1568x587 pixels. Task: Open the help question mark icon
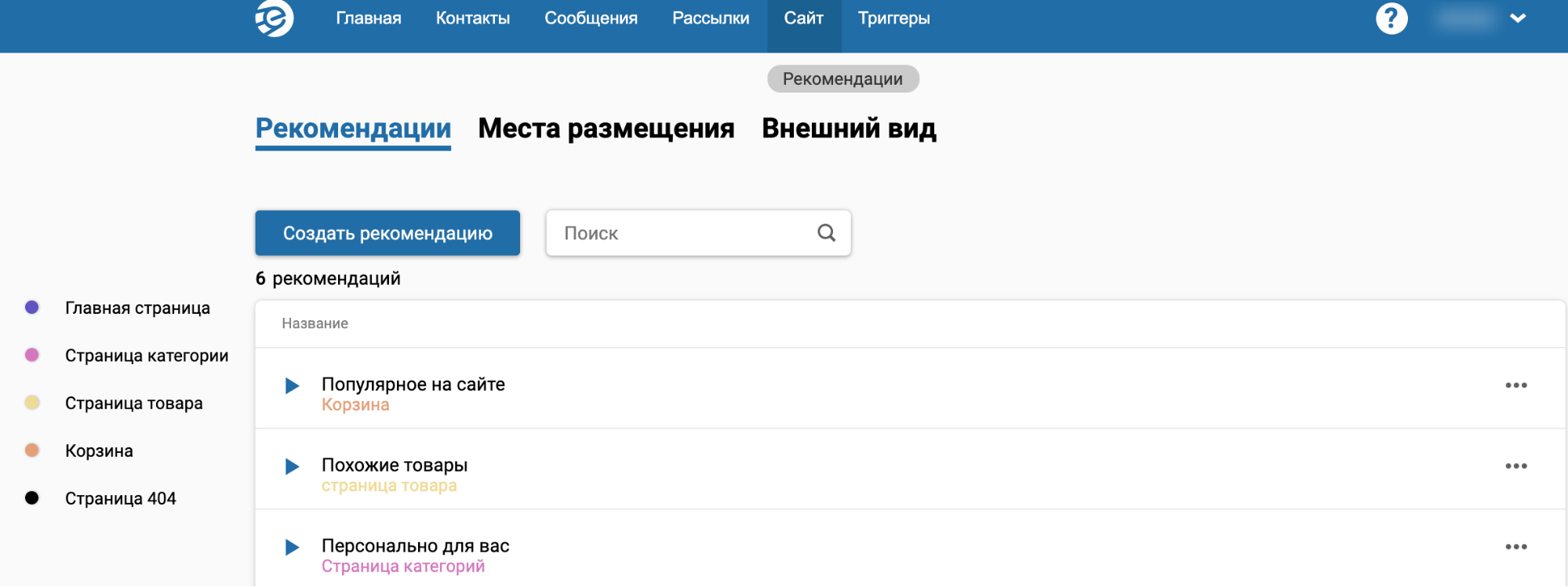(x=1392, y=18)
